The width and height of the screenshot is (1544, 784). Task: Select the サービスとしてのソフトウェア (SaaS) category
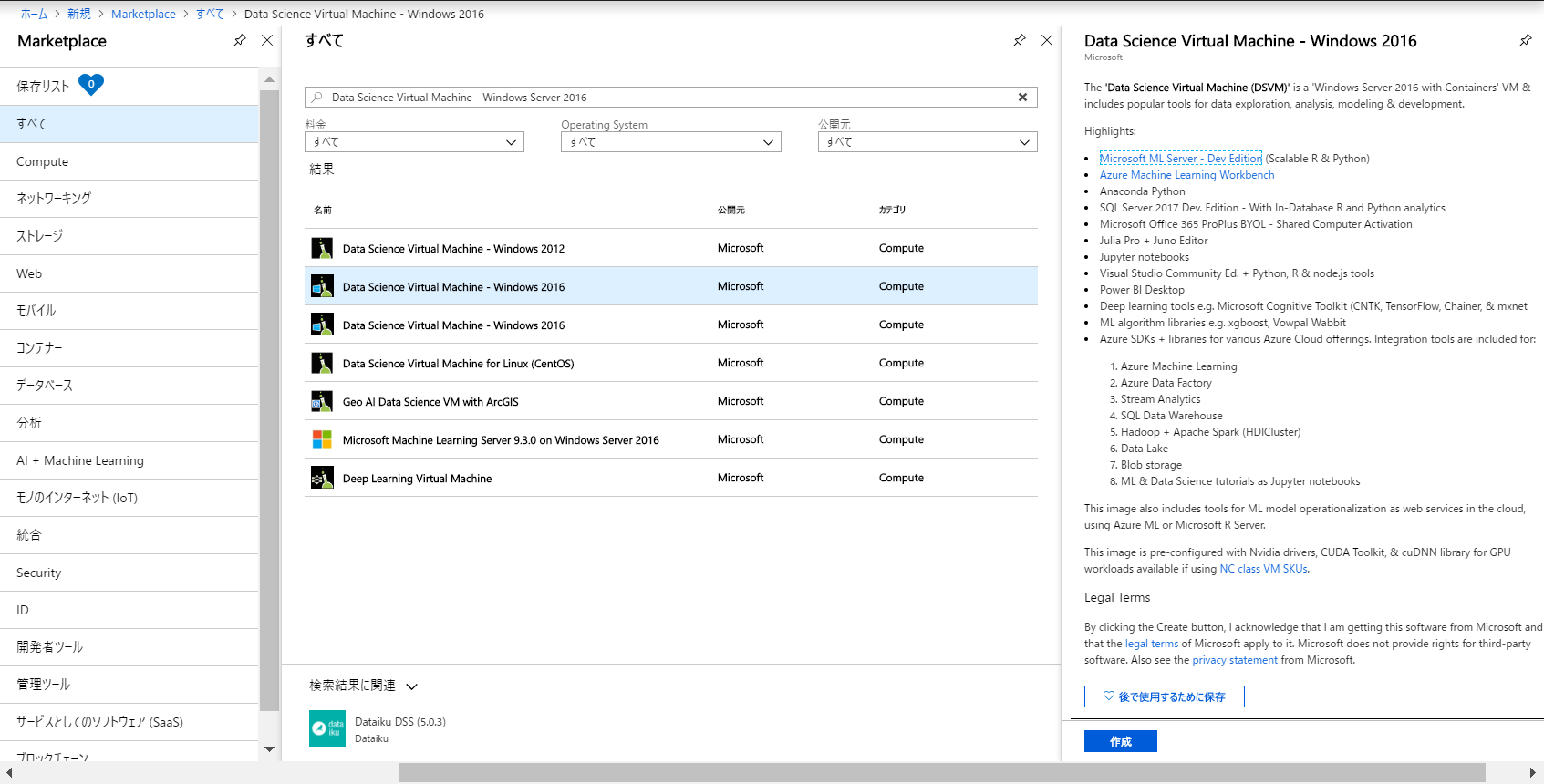coord(130,722)
